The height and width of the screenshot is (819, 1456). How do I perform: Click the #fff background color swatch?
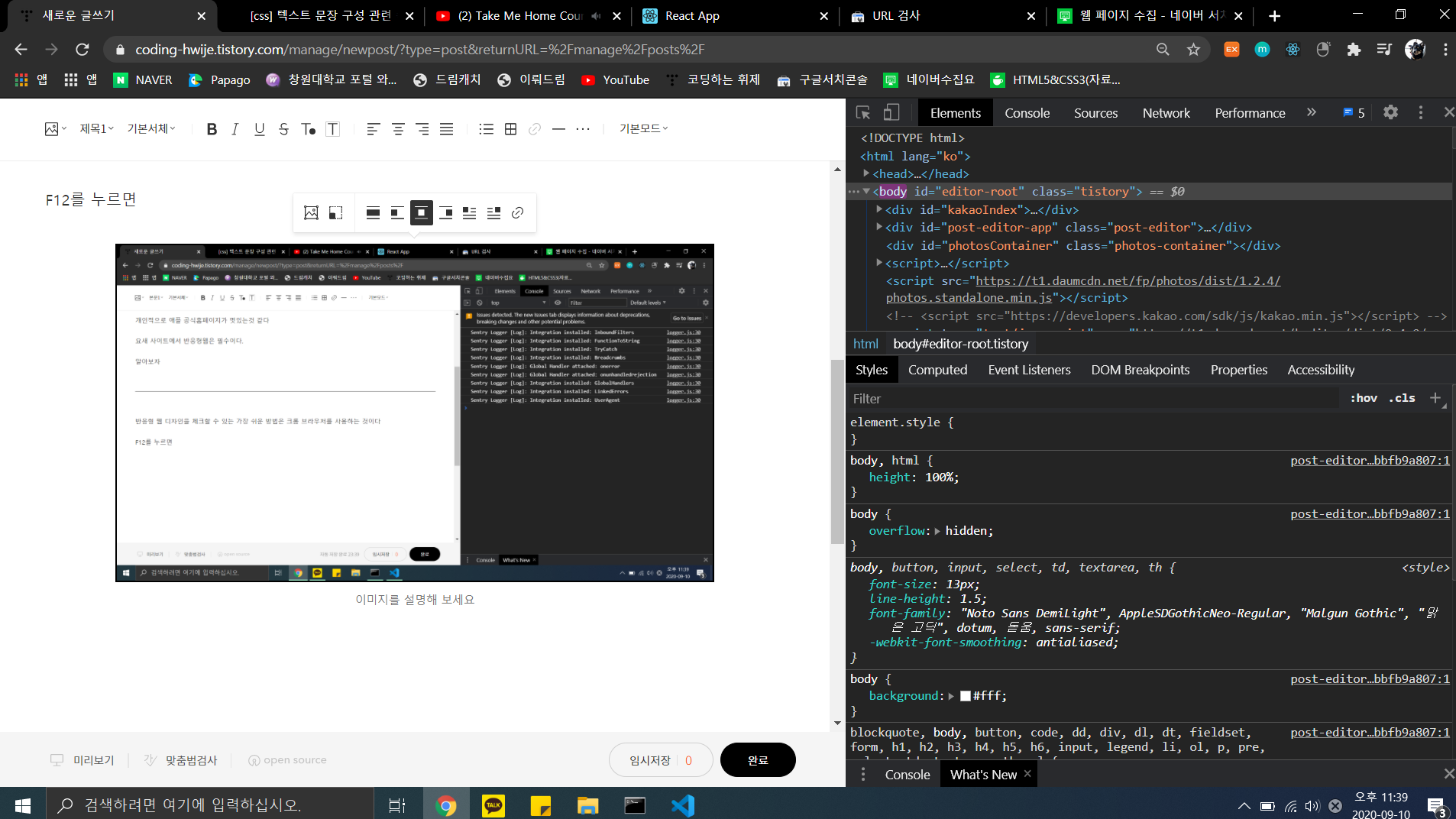tap(966, 696)
